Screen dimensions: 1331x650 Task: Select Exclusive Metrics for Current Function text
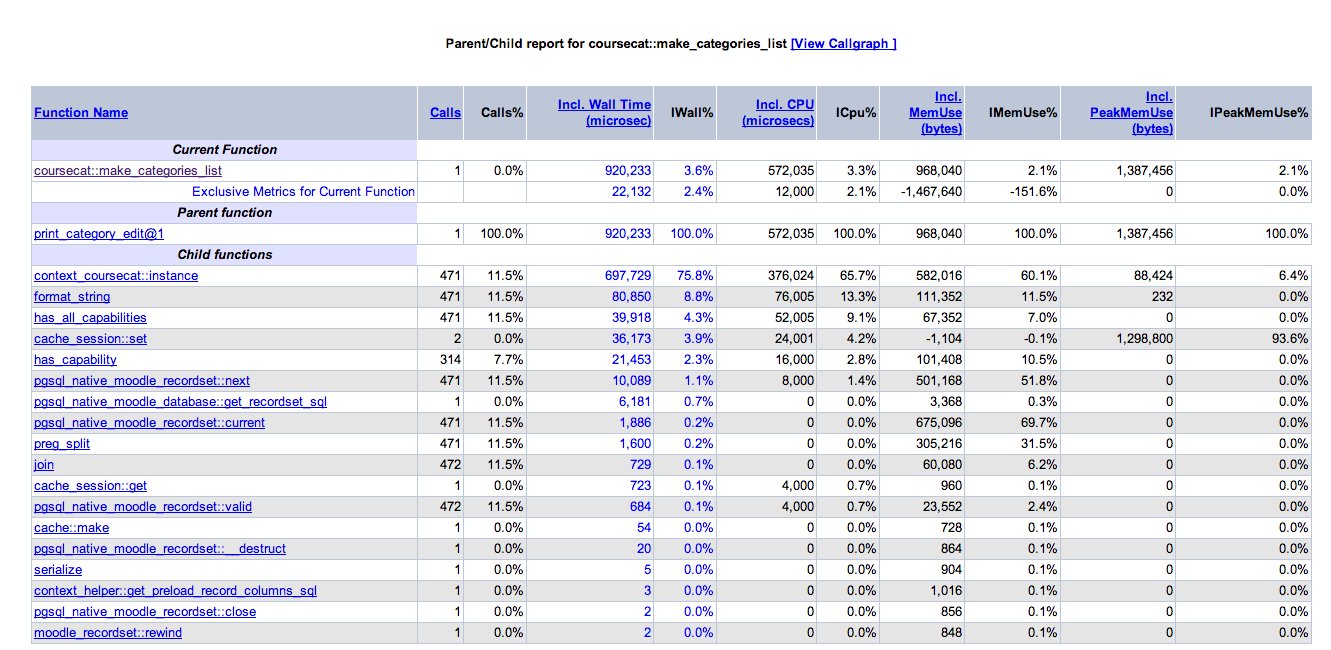pos(303,192)
